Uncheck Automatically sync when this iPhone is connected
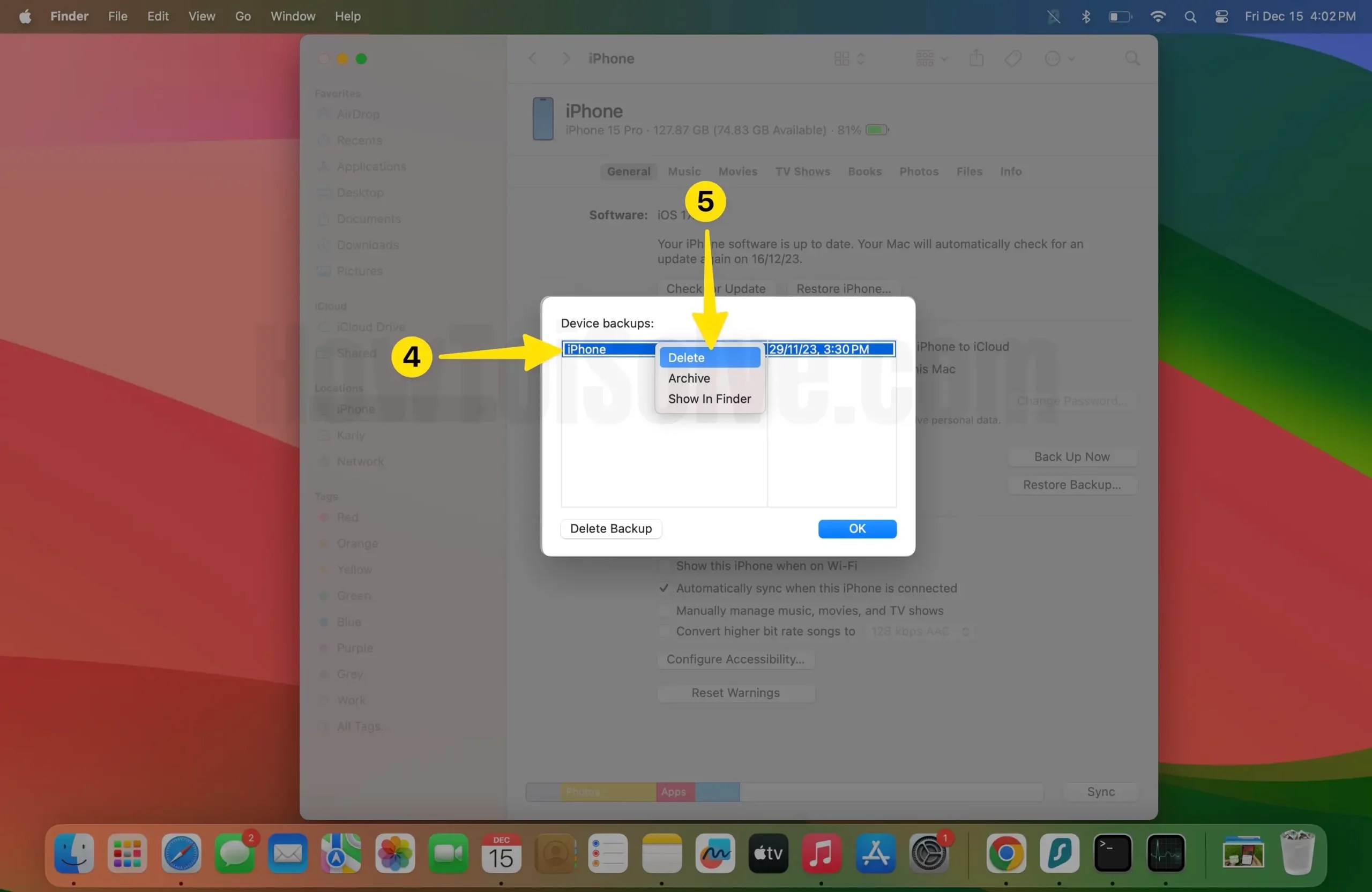Image resolution: width=1372 pixels, height=892 pixels. 664,588
